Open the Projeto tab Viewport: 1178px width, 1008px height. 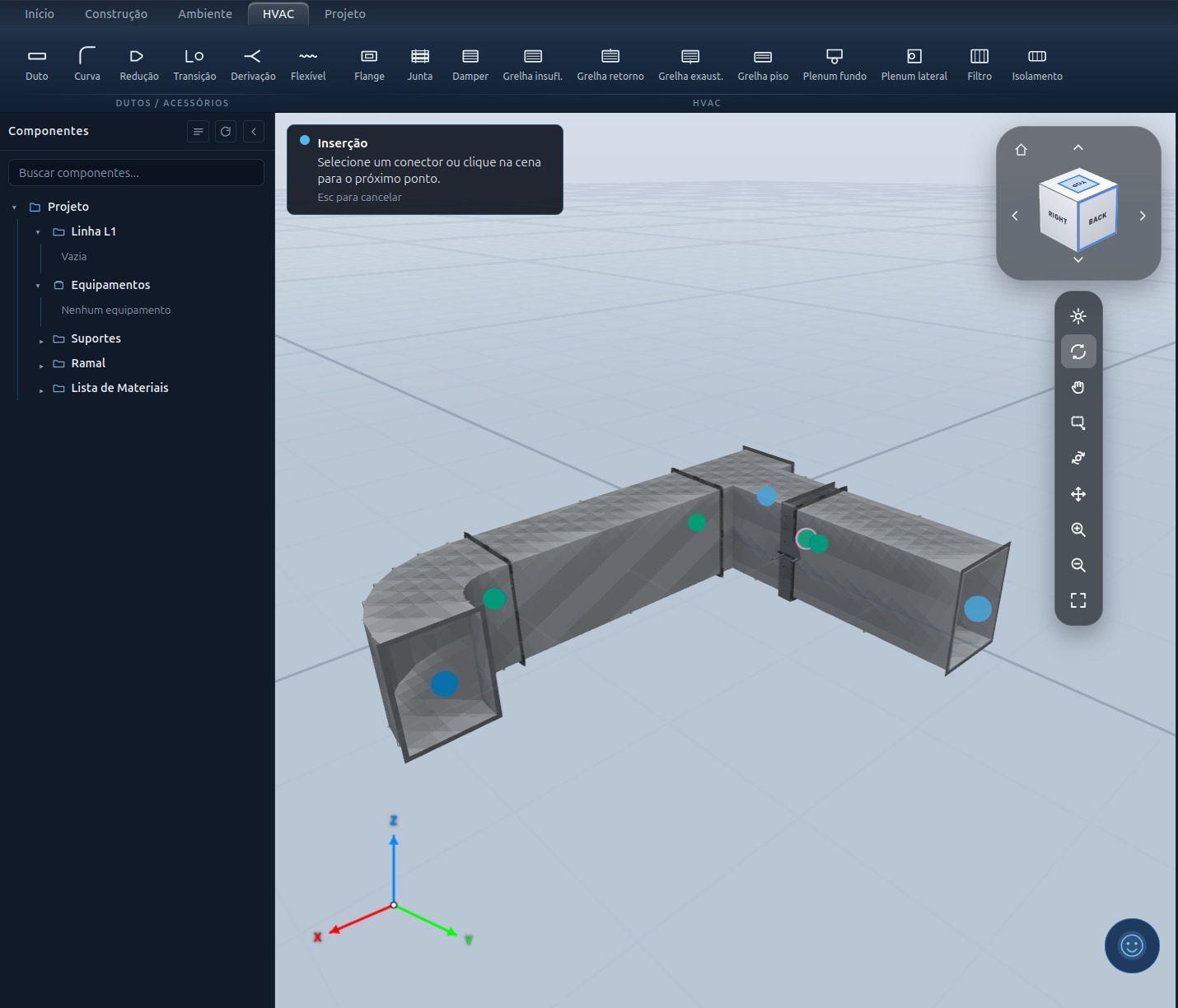coord(345,14)
